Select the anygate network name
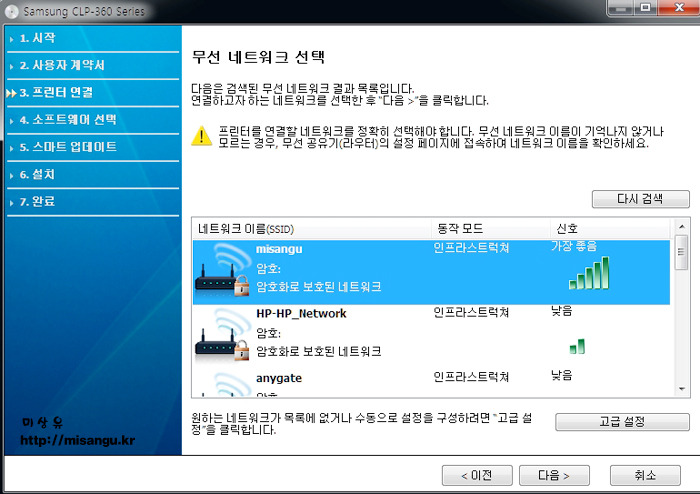 click(279, 378)
